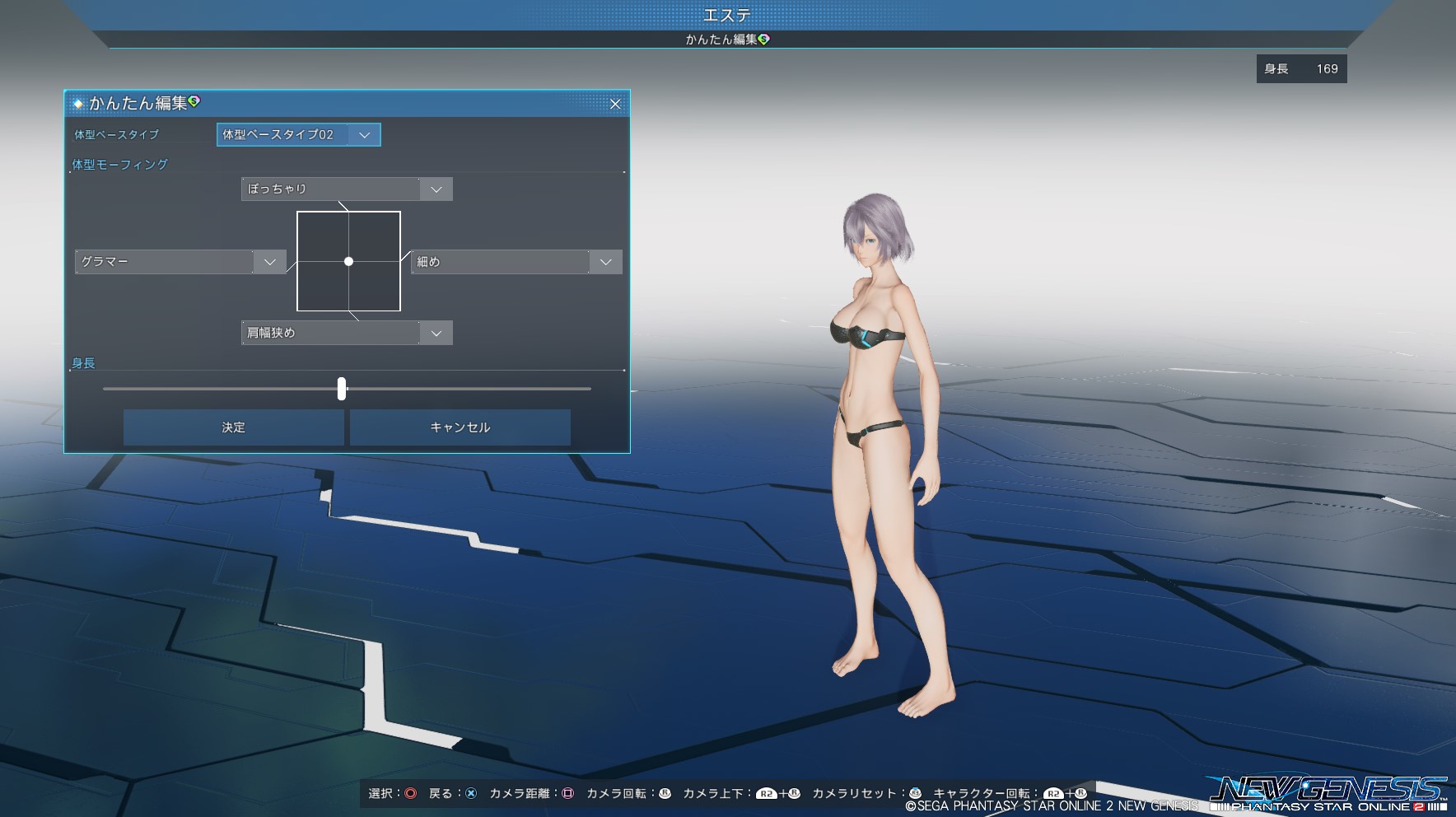
Task: Click the right-stick icon beside カメラ回転
Action: point(665,793)
